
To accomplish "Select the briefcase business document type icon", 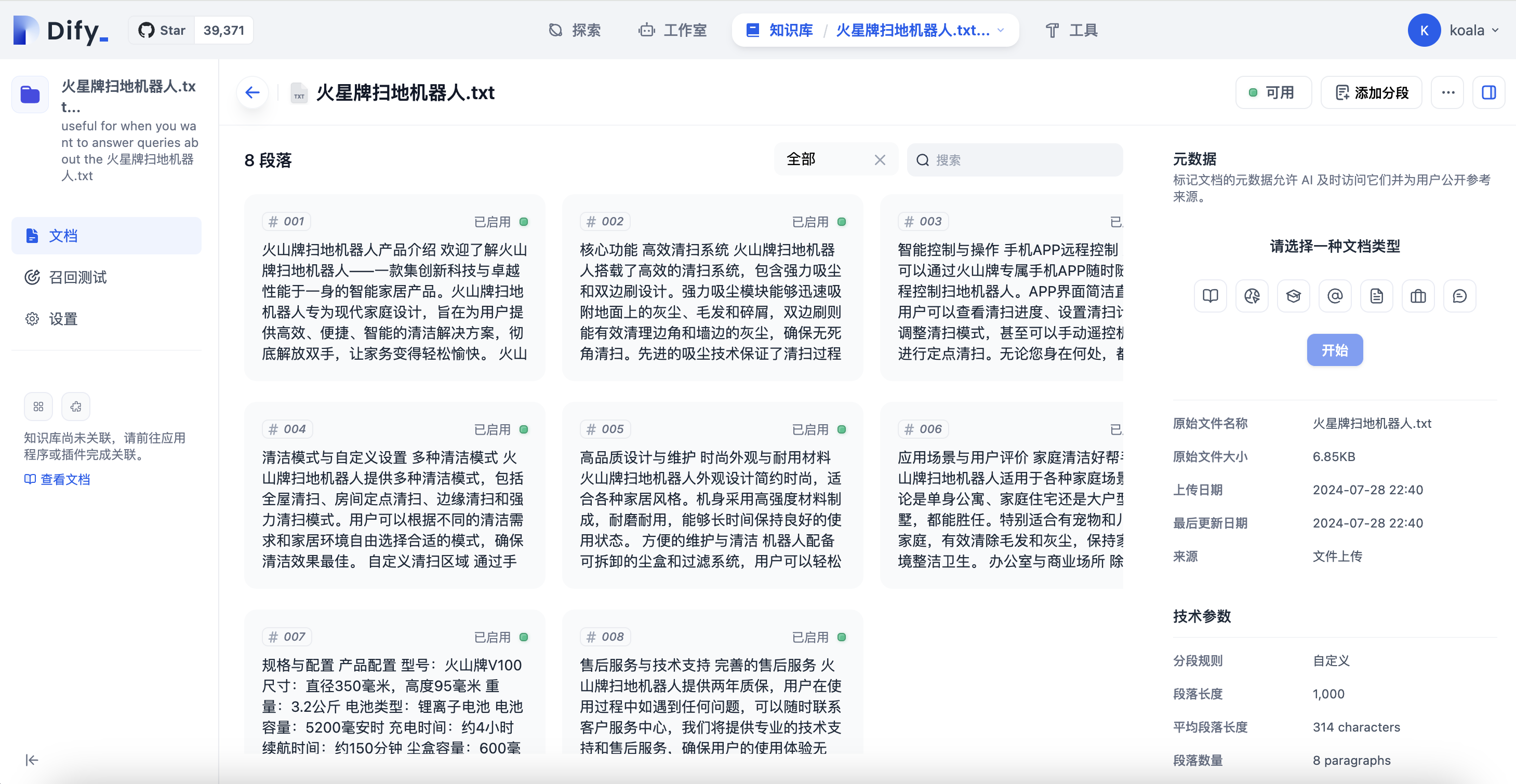I will click(x=1418, y=296).
